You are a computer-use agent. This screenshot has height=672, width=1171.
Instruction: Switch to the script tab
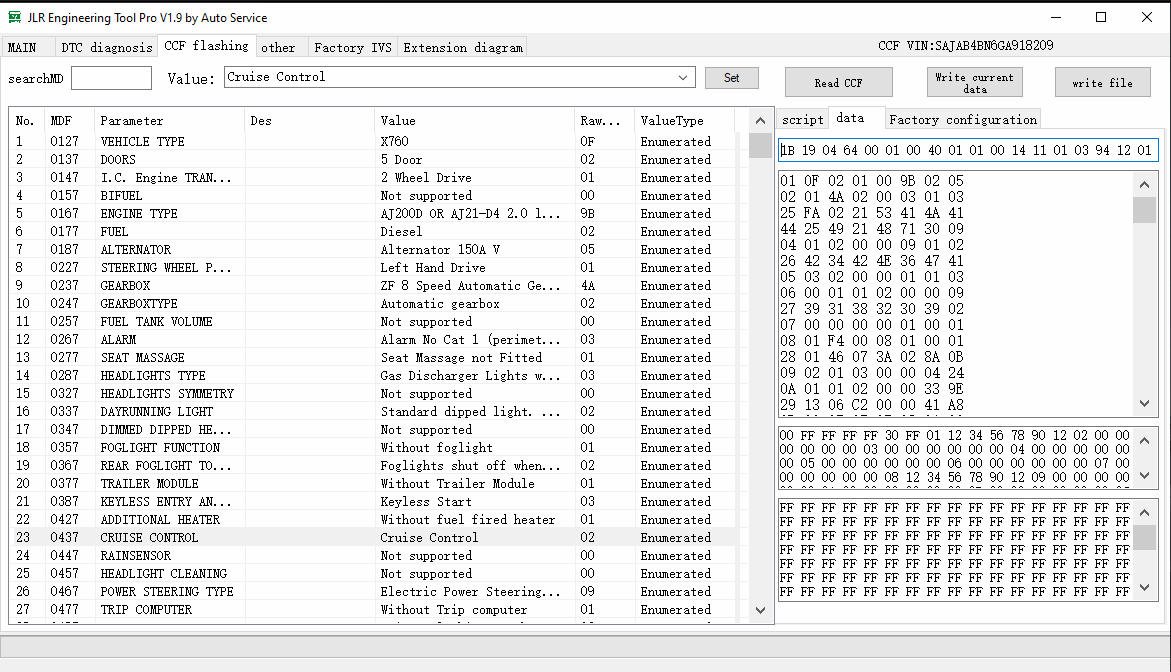tap(803, 119)
